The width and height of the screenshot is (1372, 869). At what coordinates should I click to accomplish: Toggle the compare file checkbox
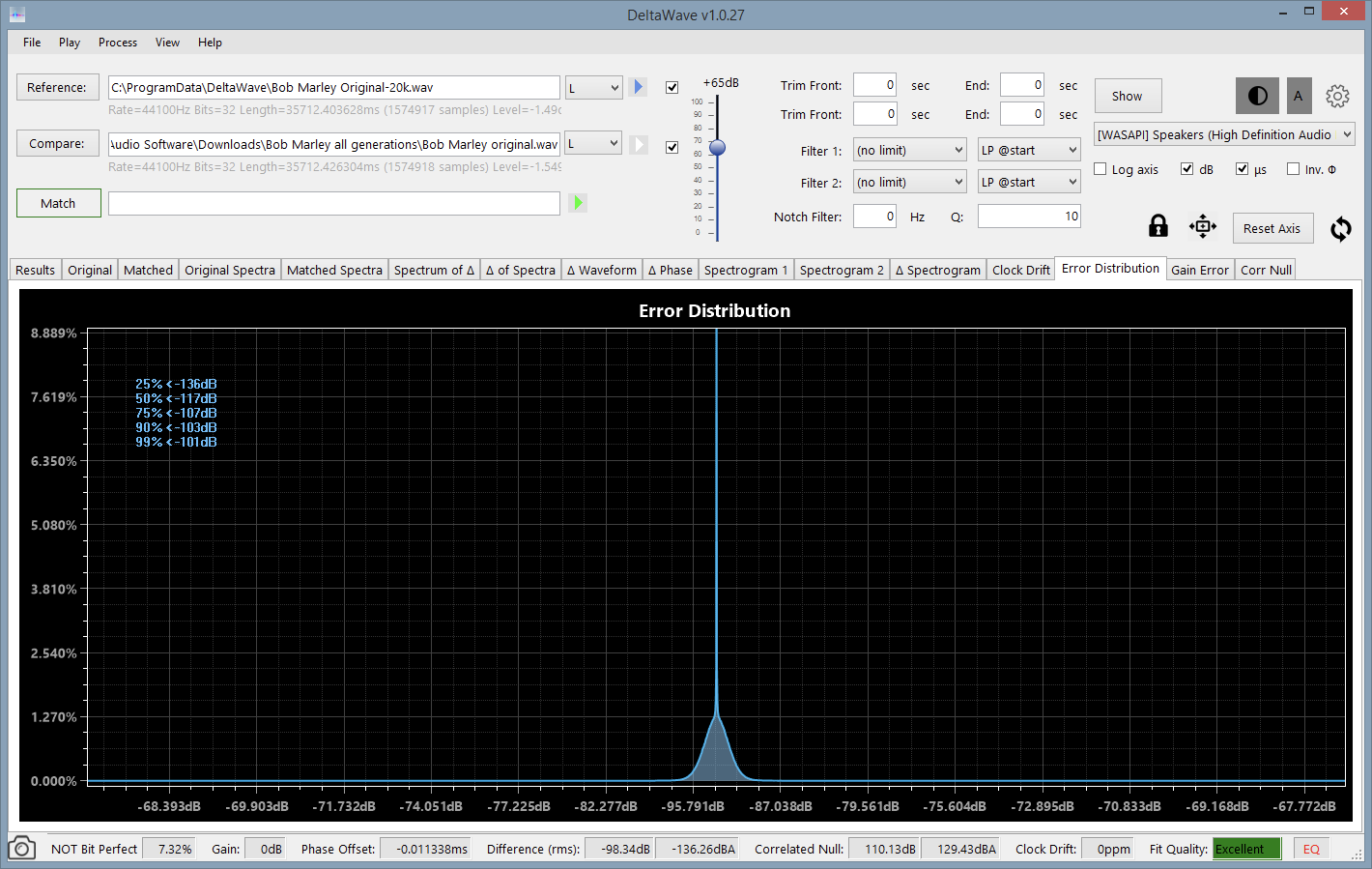672,147
